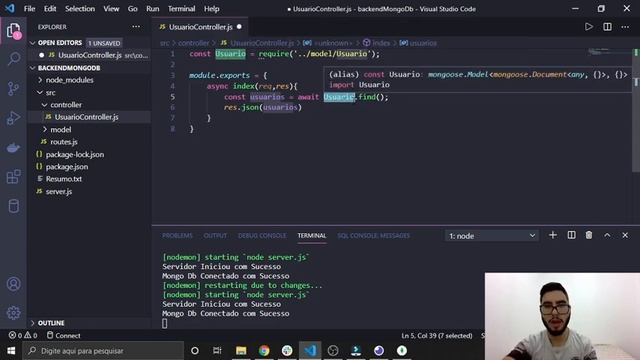Open the Accounts menu

[13, 284]
